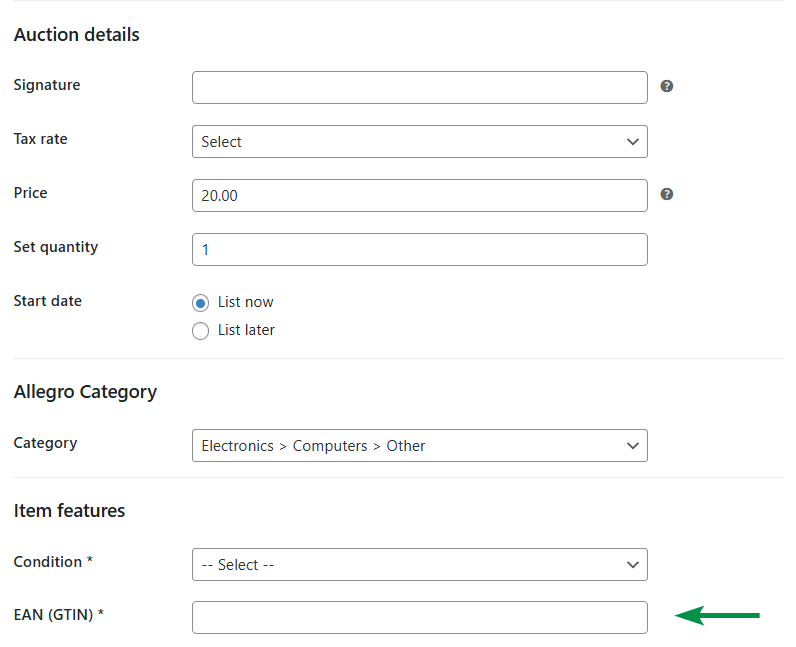The width and height of the screenshot is (796, 647).
Task: Select the List later radio button
Action: point(200,331)
